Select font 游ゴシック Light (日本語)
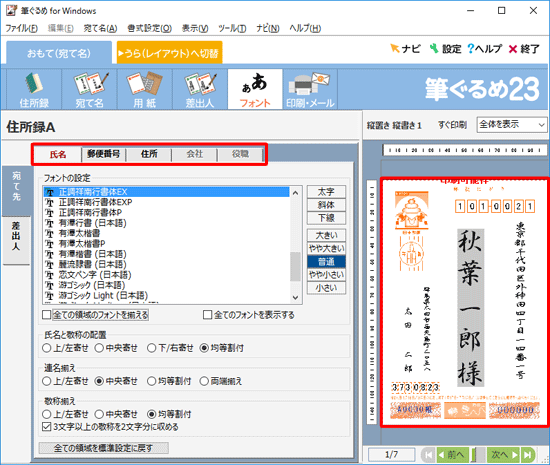The width and height of the screenshot is (550, 465). coord(167,295)
